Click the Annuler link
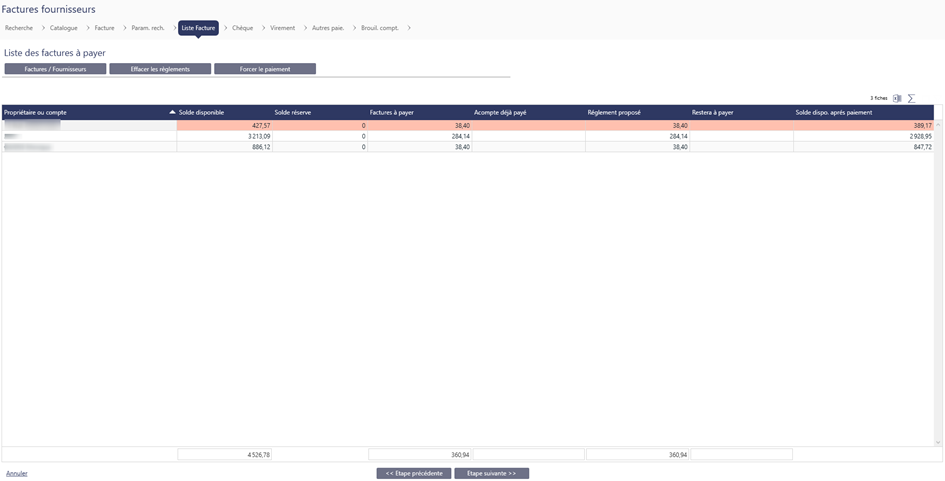This screenshot has height=481, width=945. click(17, 473)
